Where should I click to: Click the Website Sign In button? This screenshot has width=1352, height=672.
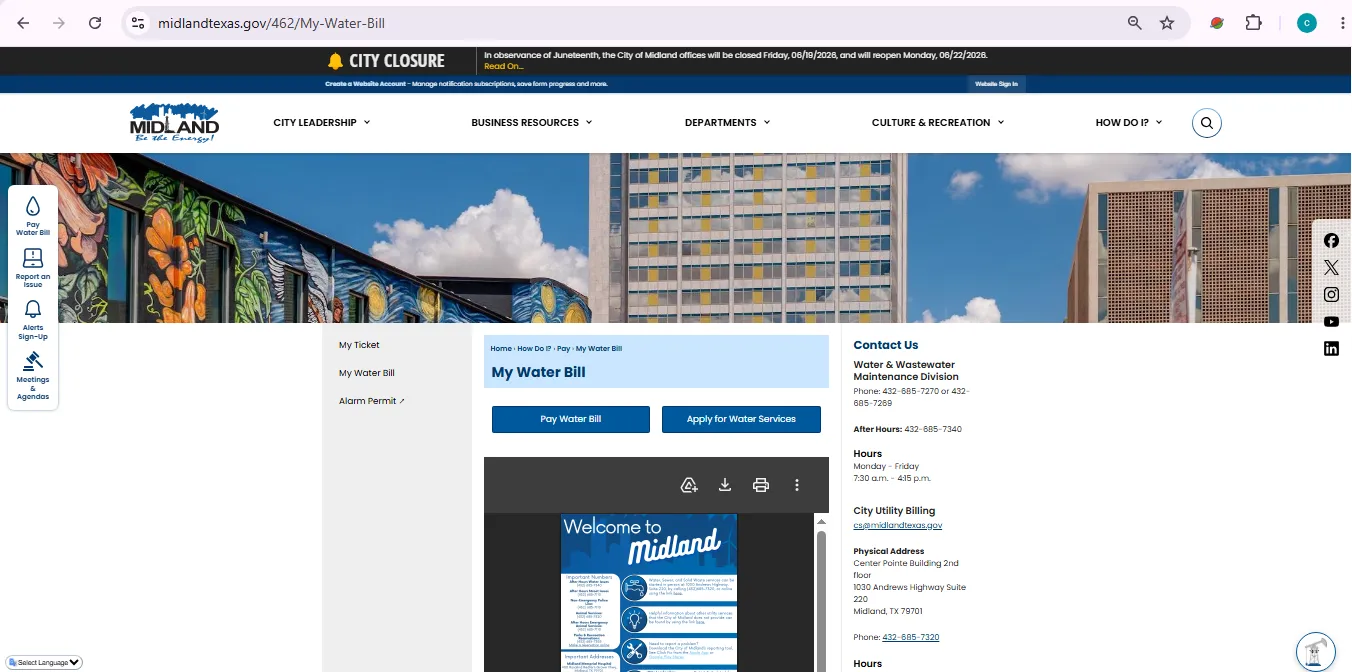(996, 84)
